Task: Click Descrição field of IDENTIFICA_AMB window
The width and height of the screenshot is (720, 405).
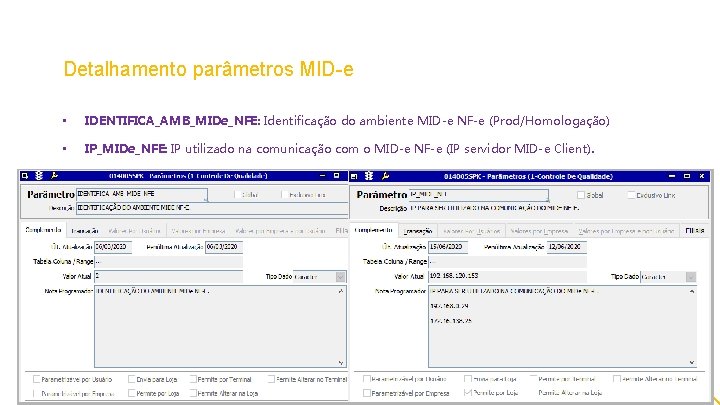Action: 212,208
